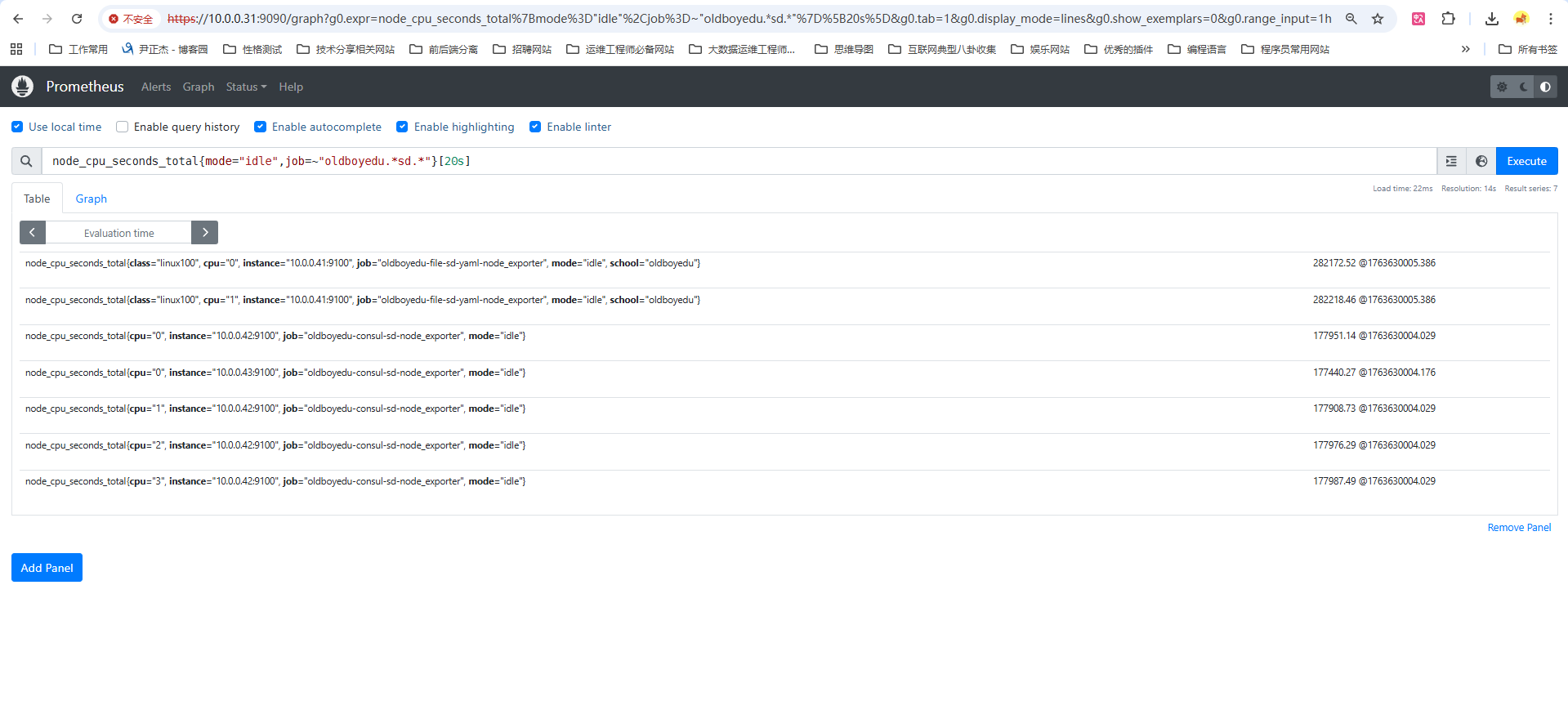Open the Help menu item
Image resolution: width=1568 pixels, height=710 pixels.
291,87
